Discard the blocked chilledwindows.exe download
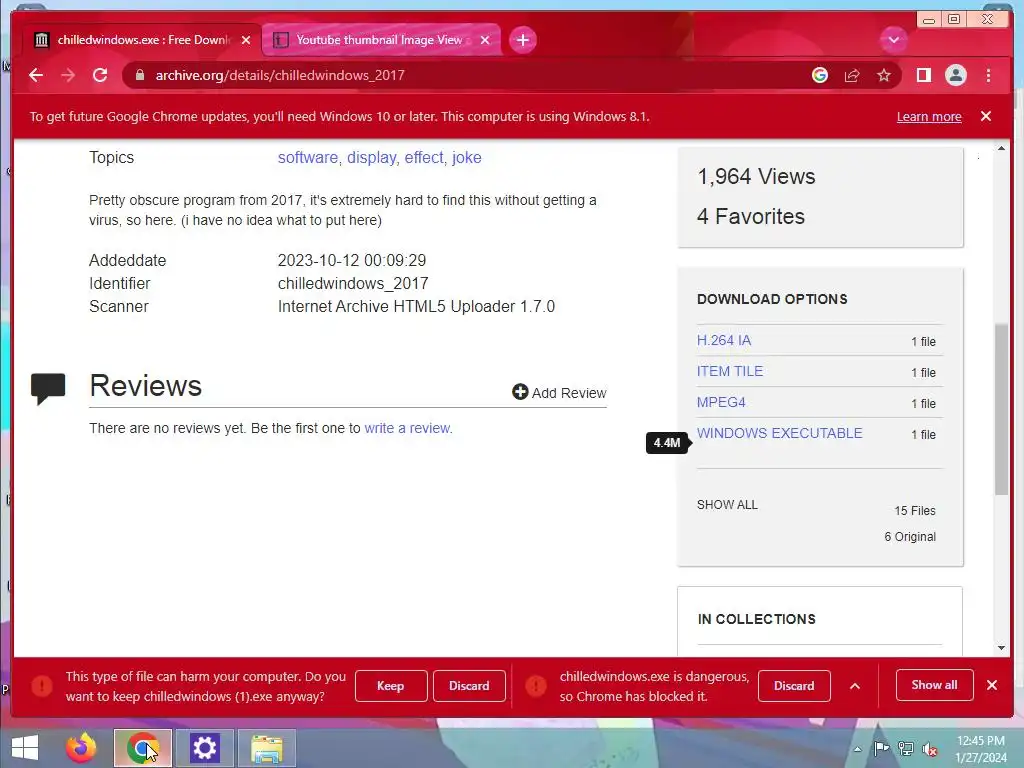The image size is (1024, 768). [794, 686]
